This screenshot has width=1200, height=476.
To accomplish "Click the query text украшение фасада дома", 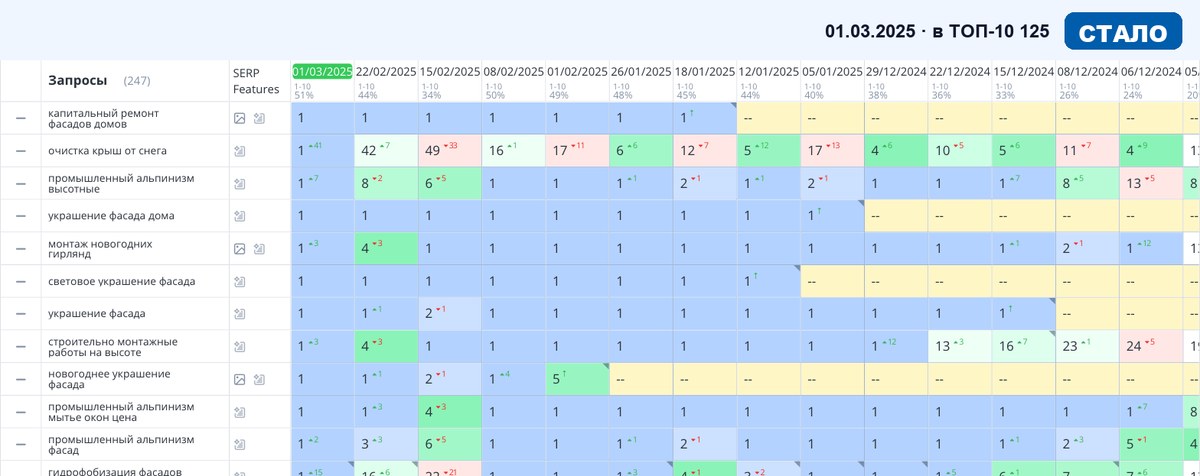I will pyautogui.click(x=111, y=216).
